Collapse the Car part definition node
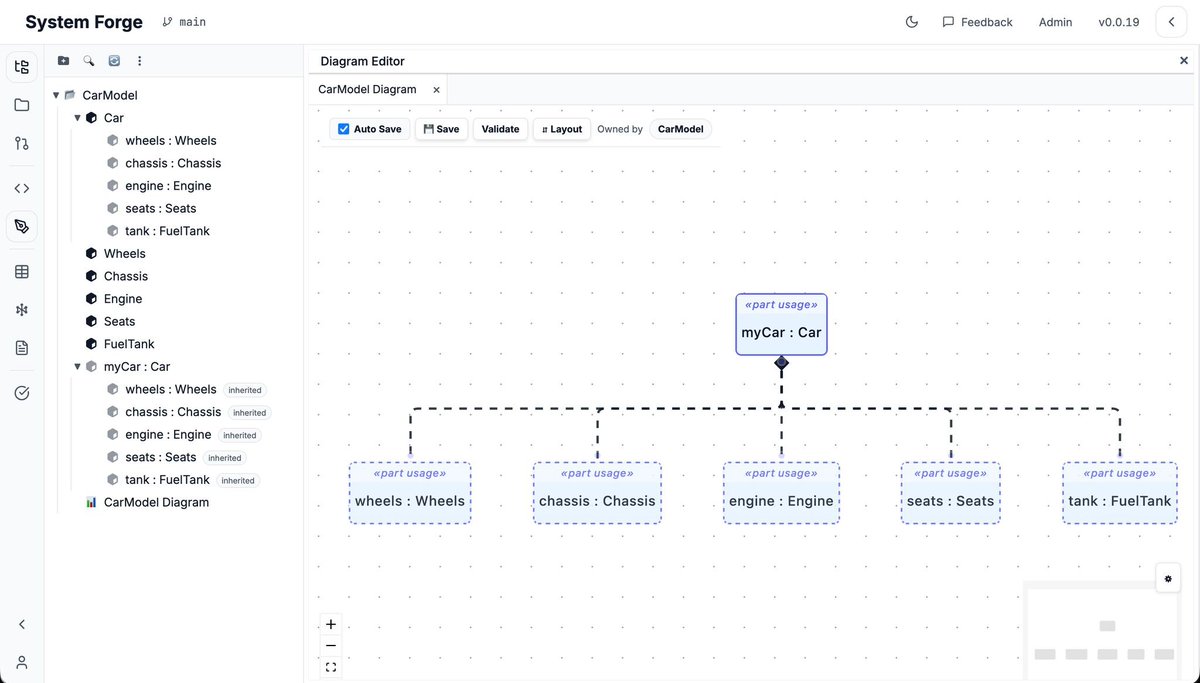The image size is (1200, 683). (x=77, y=117)
